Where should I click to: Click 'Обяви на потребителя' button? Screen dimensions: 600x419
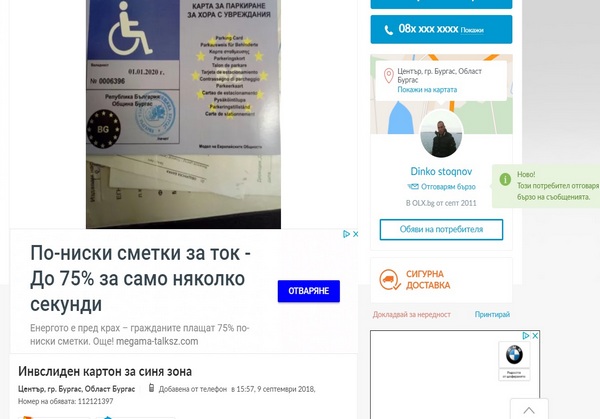441,229
